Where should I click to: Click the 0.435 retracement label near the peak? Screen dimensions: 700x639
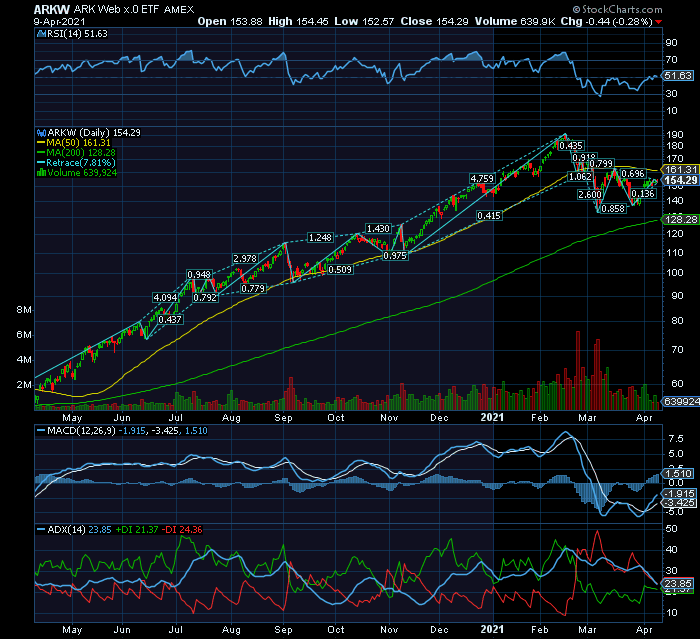571,146
